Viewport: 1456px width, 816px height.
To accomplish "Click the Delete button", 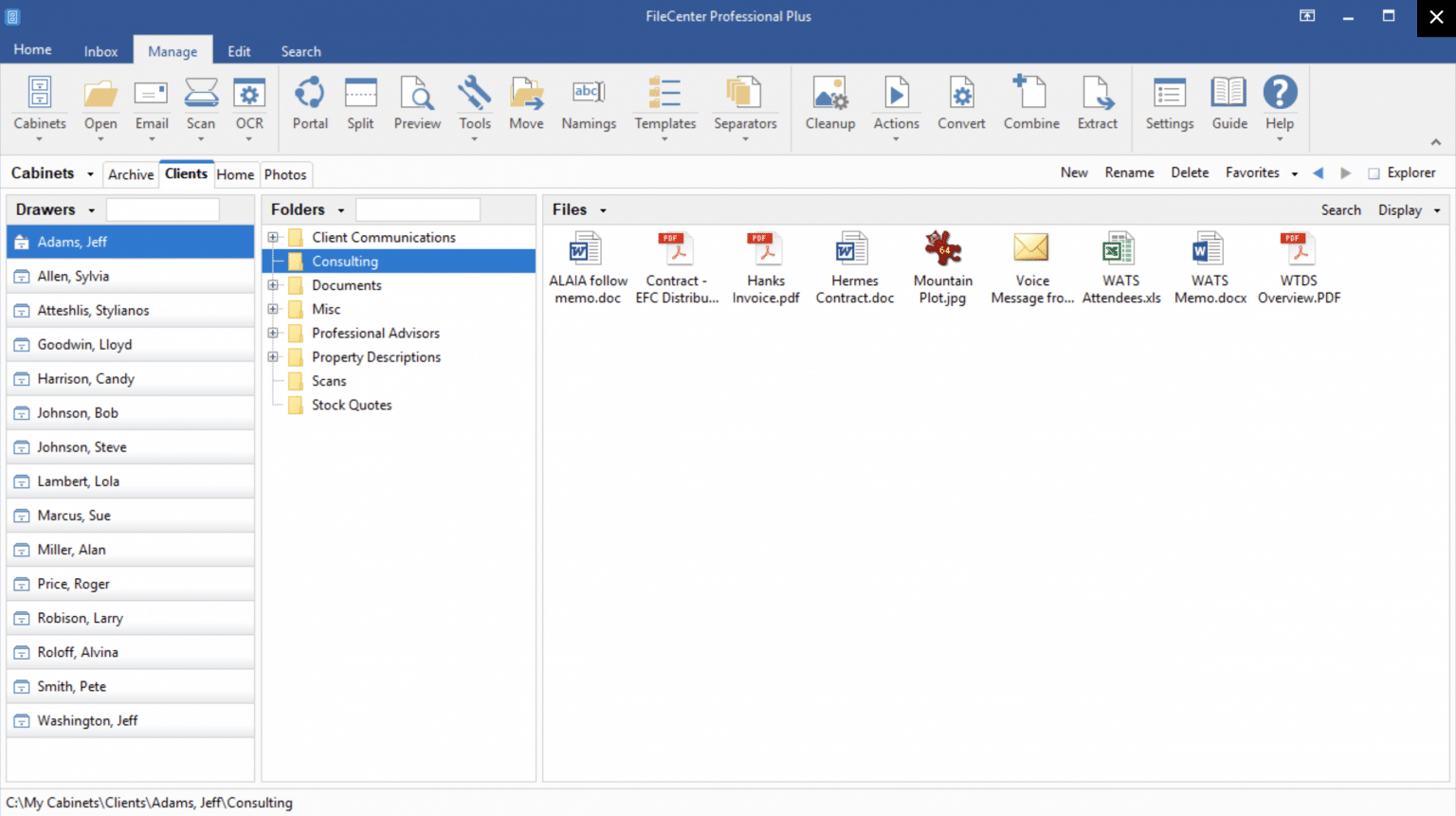I will (x=1190, y=172).
